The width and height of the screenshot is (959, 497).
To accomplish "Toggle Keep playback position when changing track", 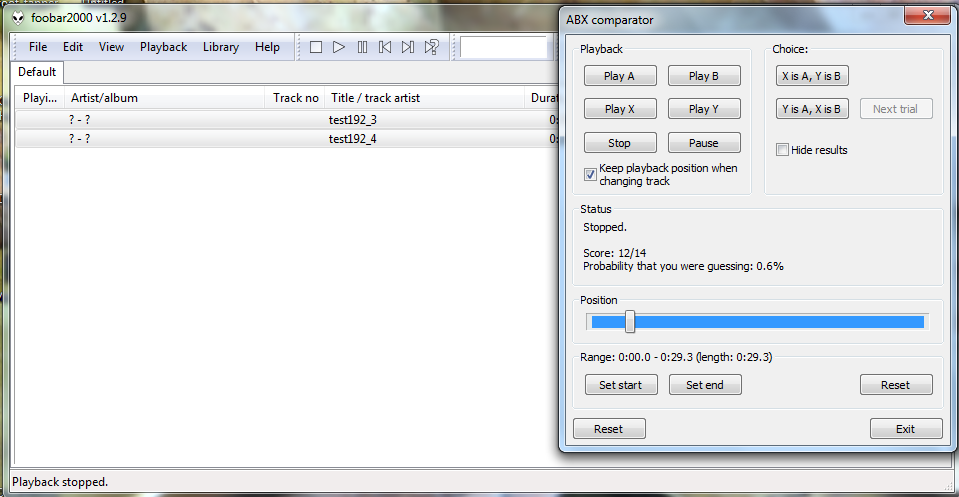I will 590,175.
